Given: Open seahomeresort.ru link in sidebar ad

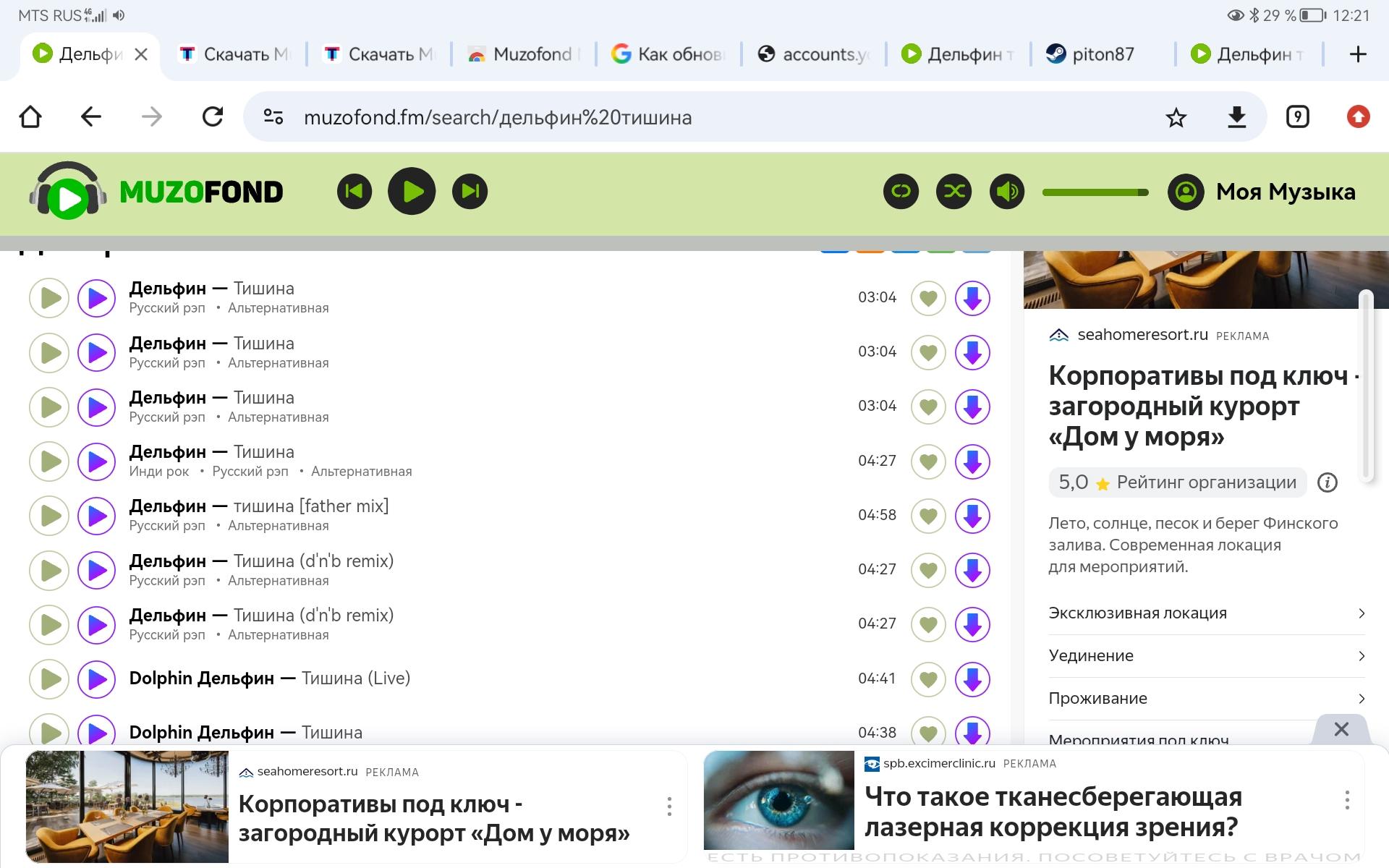Looking at the screenshot, I should [x=1142, y=335].
